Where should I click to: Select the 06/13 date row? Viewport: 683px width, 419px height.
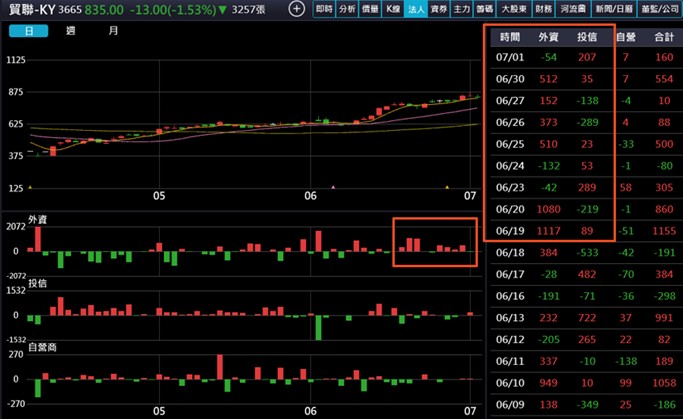pyautogui.click(x=586, y=318)
